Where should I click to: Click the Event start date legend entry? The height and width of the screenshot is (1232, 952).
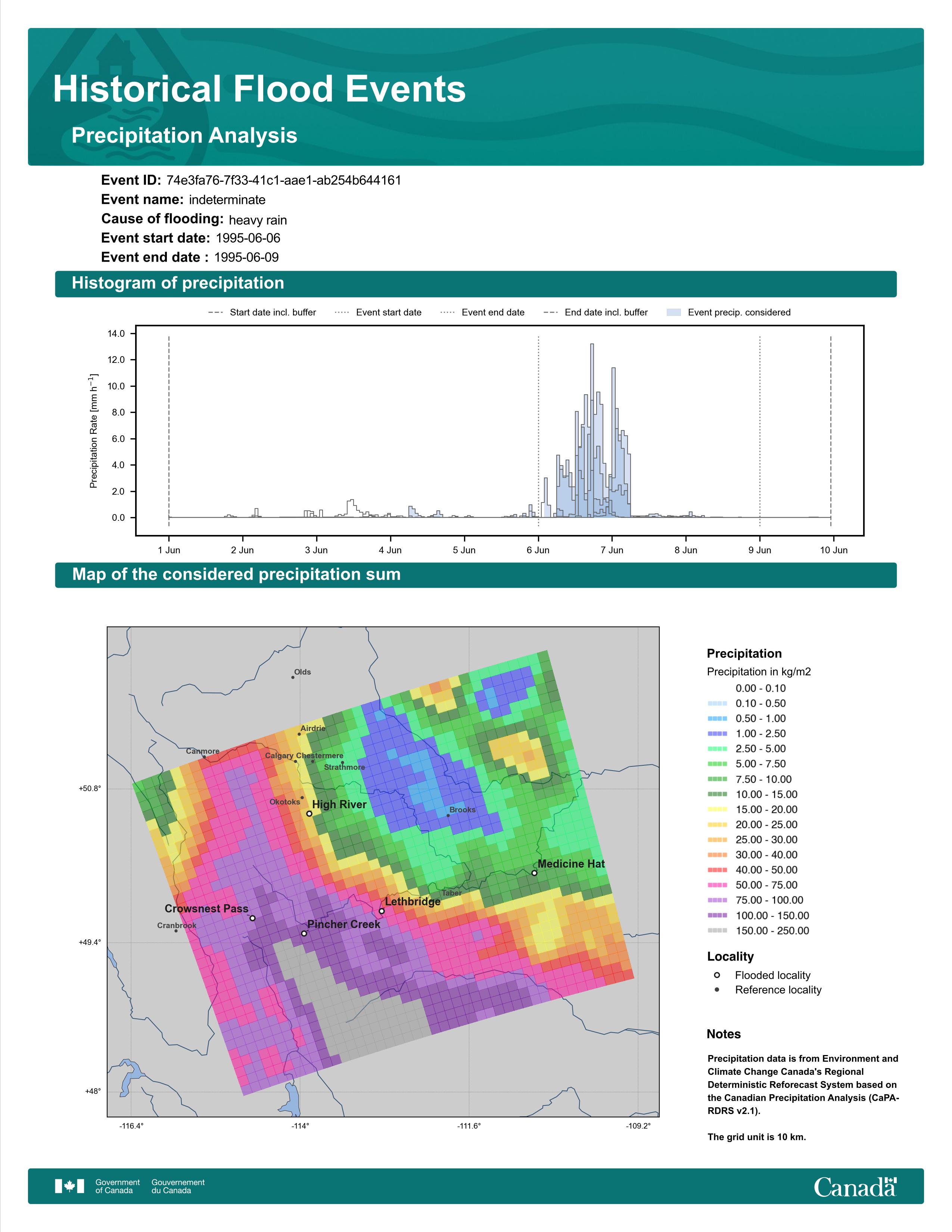378,312
